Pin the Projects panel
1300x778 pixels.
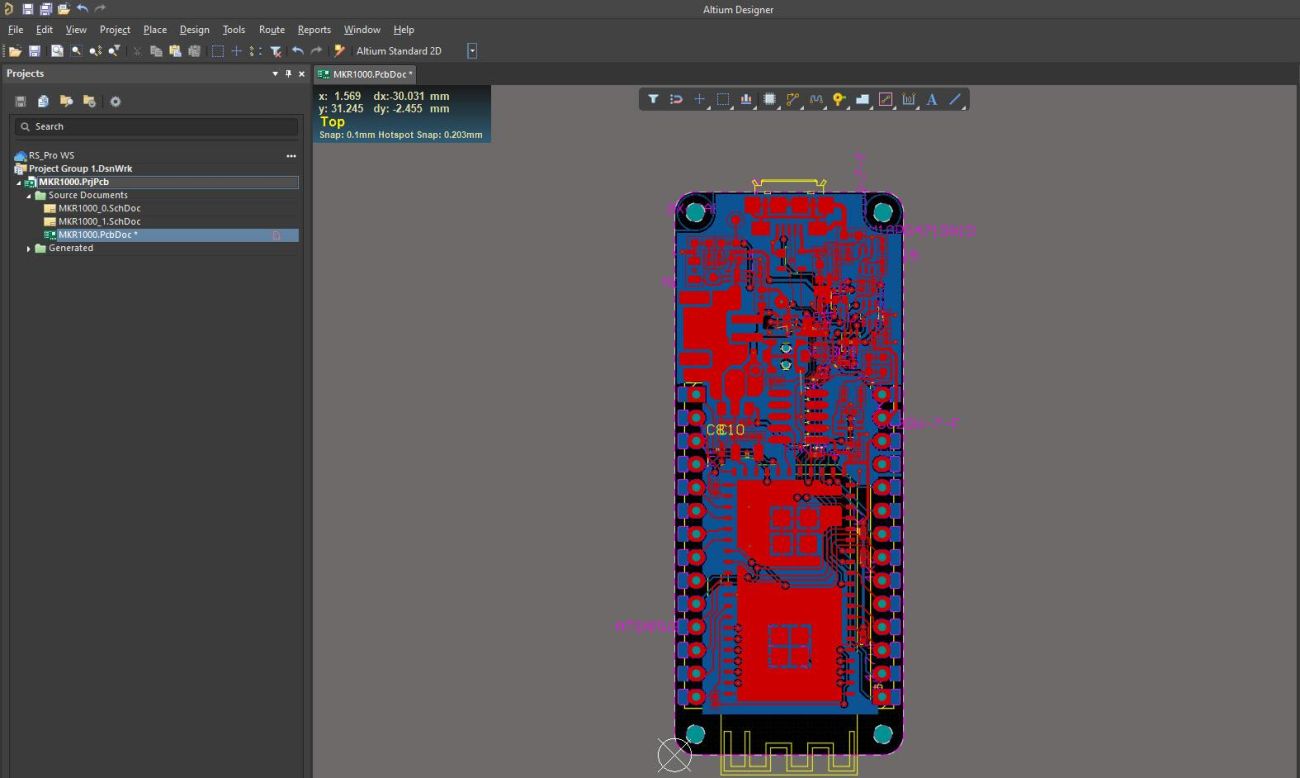click(287, 73)
